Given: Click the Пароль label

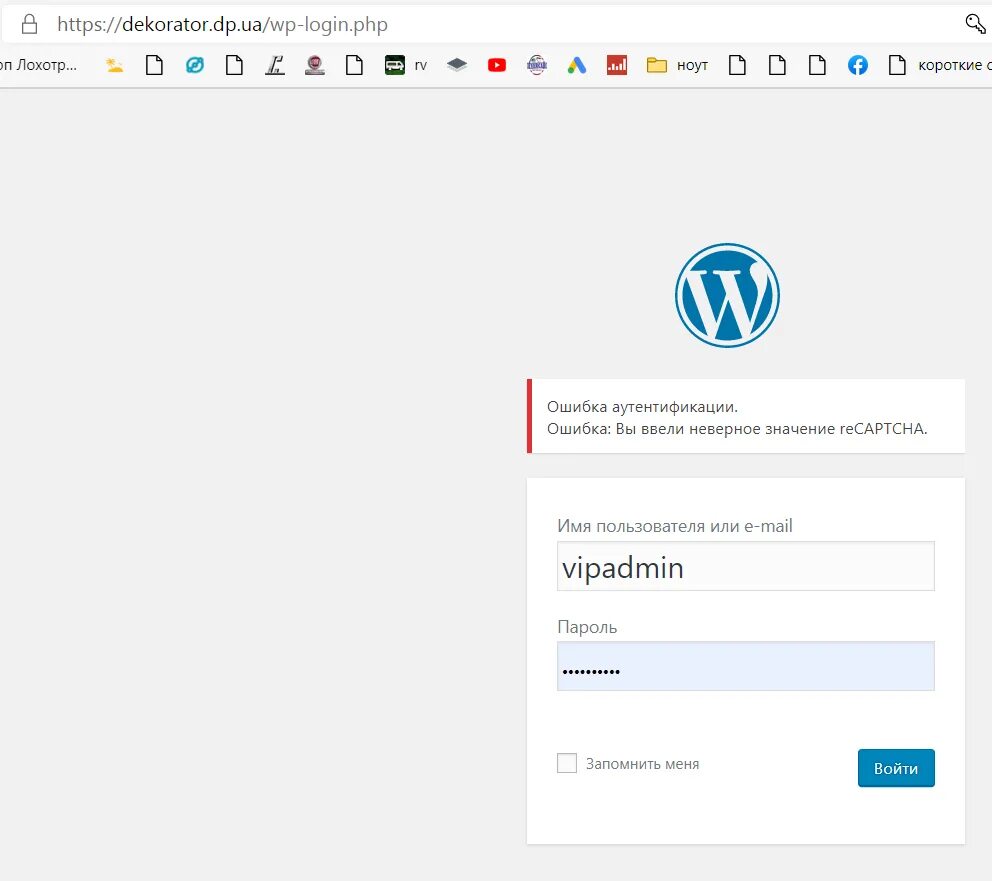Looking at the screenshot, I should pyautogui.click(x=586, y=627).
